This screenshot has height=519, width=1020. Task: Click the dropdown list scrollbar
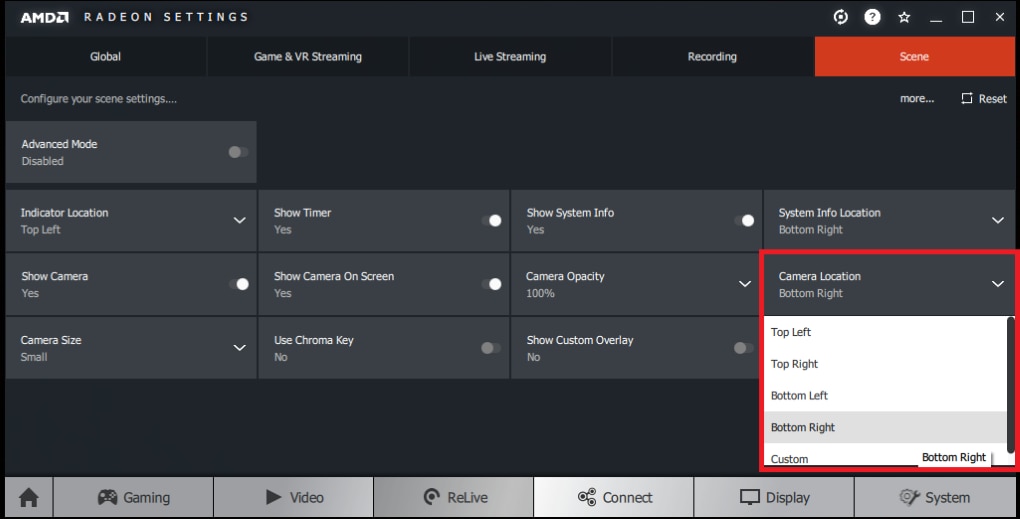tap(1010, 385)
